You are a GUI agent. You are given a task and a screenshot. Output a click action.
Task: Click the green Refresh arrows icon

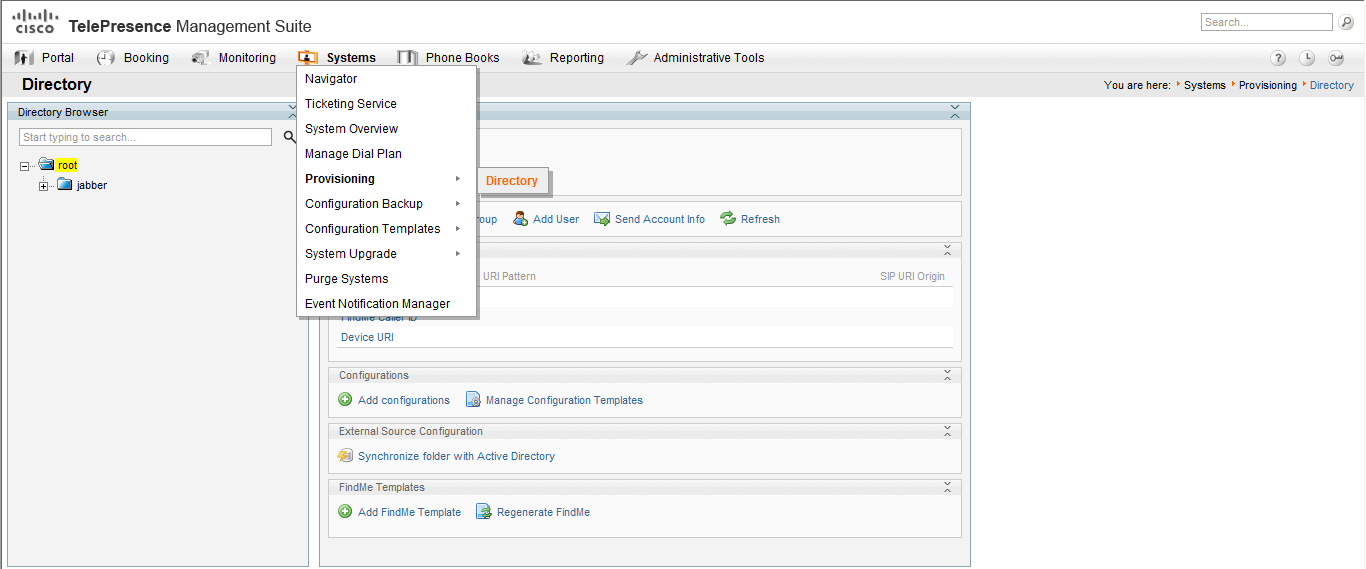pos(728,219)
